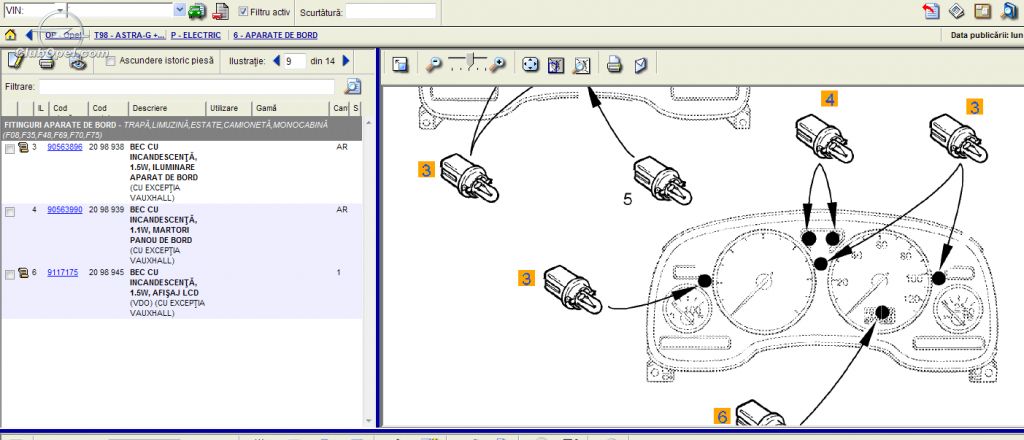The width and height of the screenshot is (1024, 440).
Task: Open part number link 9117175
Action: click(x=63, y=272)
